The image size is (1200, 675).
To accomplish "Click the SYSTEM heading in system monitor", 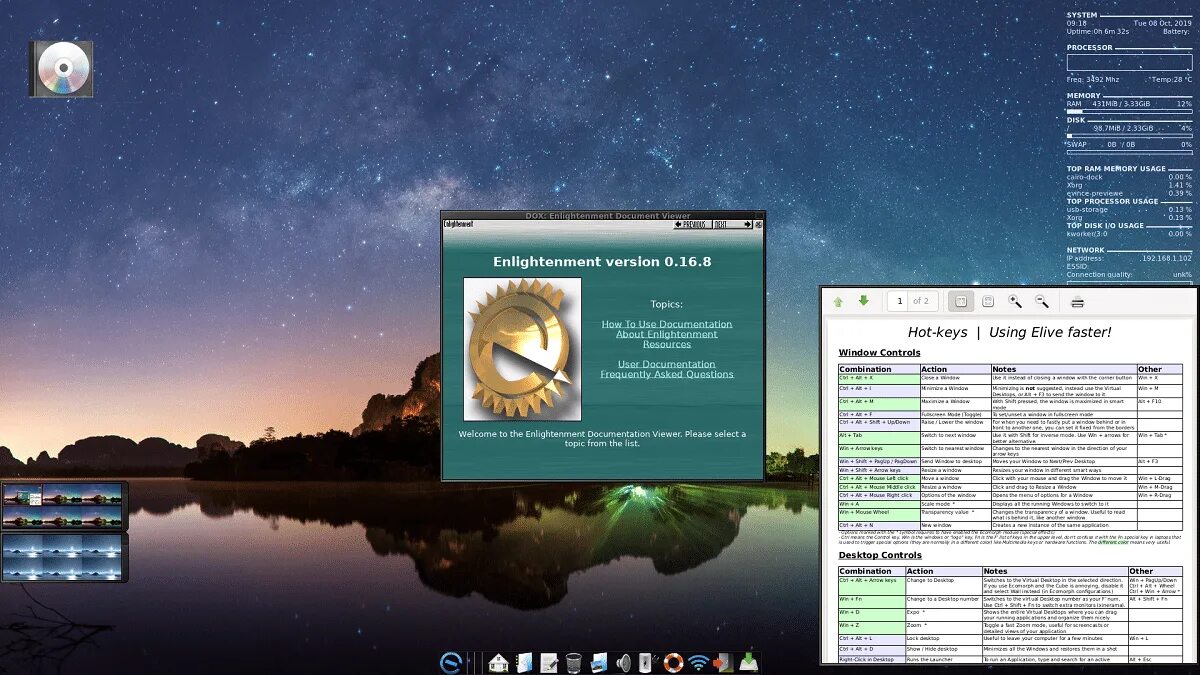I will [1082, 15].
